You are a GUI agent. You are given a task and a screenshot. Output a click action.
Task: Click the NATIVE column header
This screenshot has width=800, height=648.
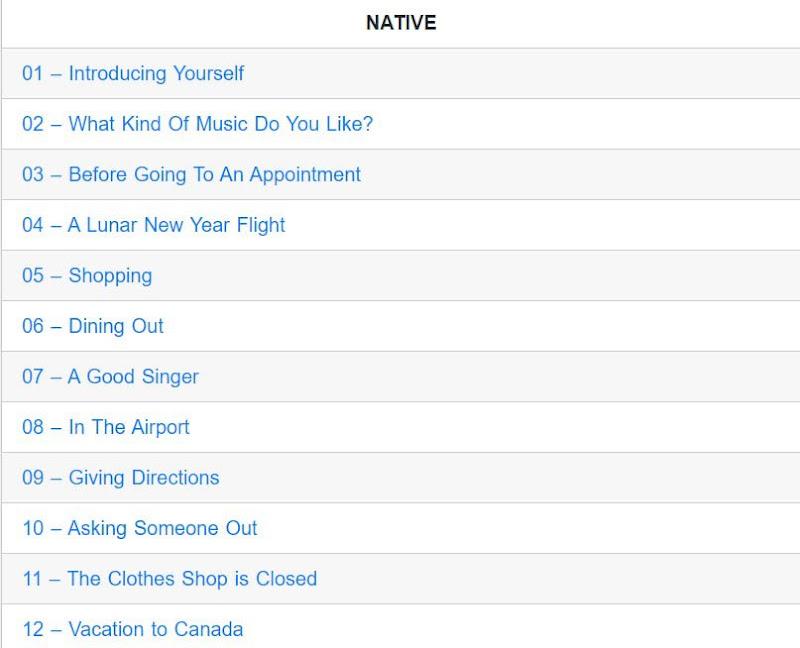click(401, 23)
